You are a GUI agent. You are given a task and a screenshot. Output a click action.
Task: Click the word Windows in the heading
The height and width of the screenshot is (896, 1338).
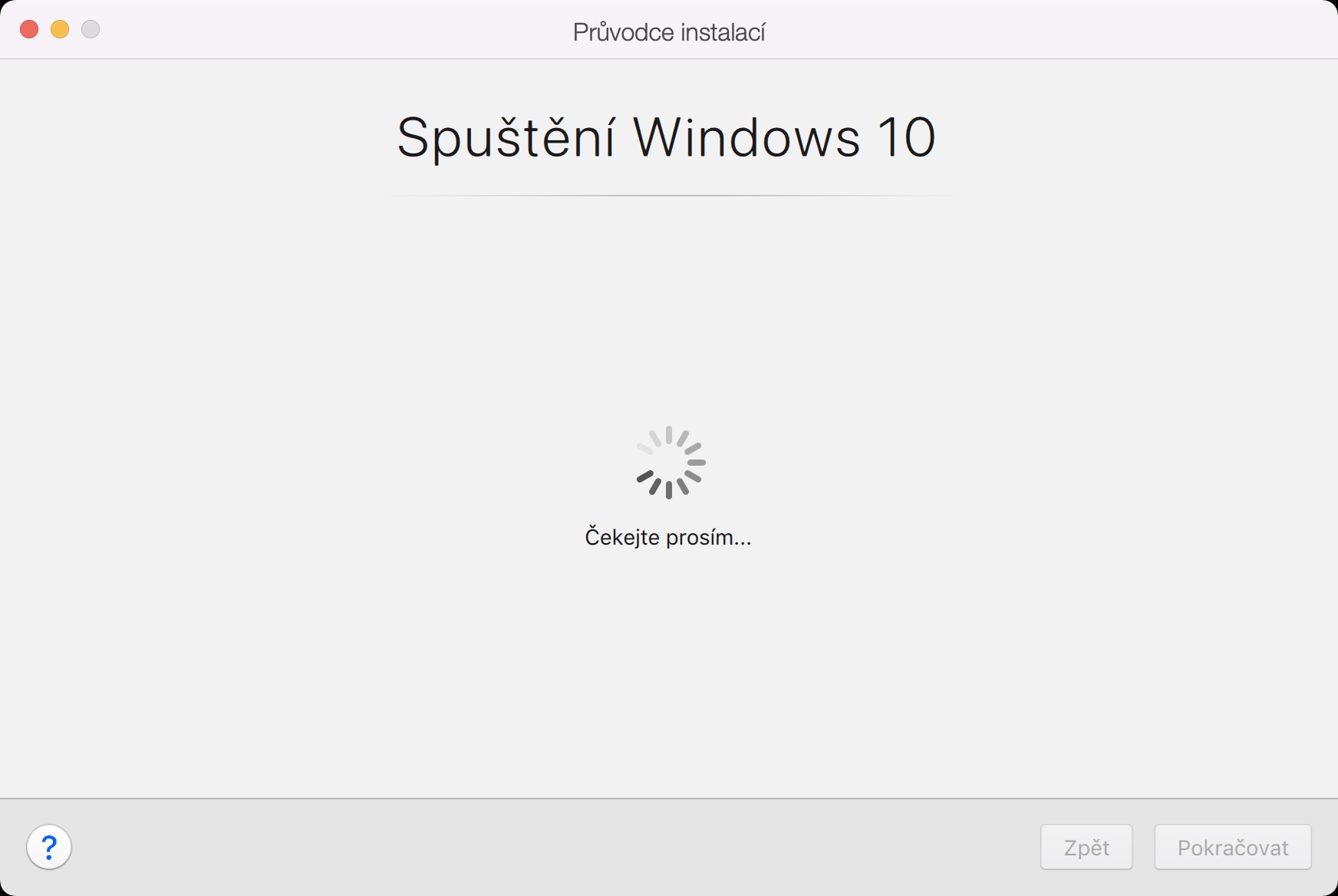point(746,138)
